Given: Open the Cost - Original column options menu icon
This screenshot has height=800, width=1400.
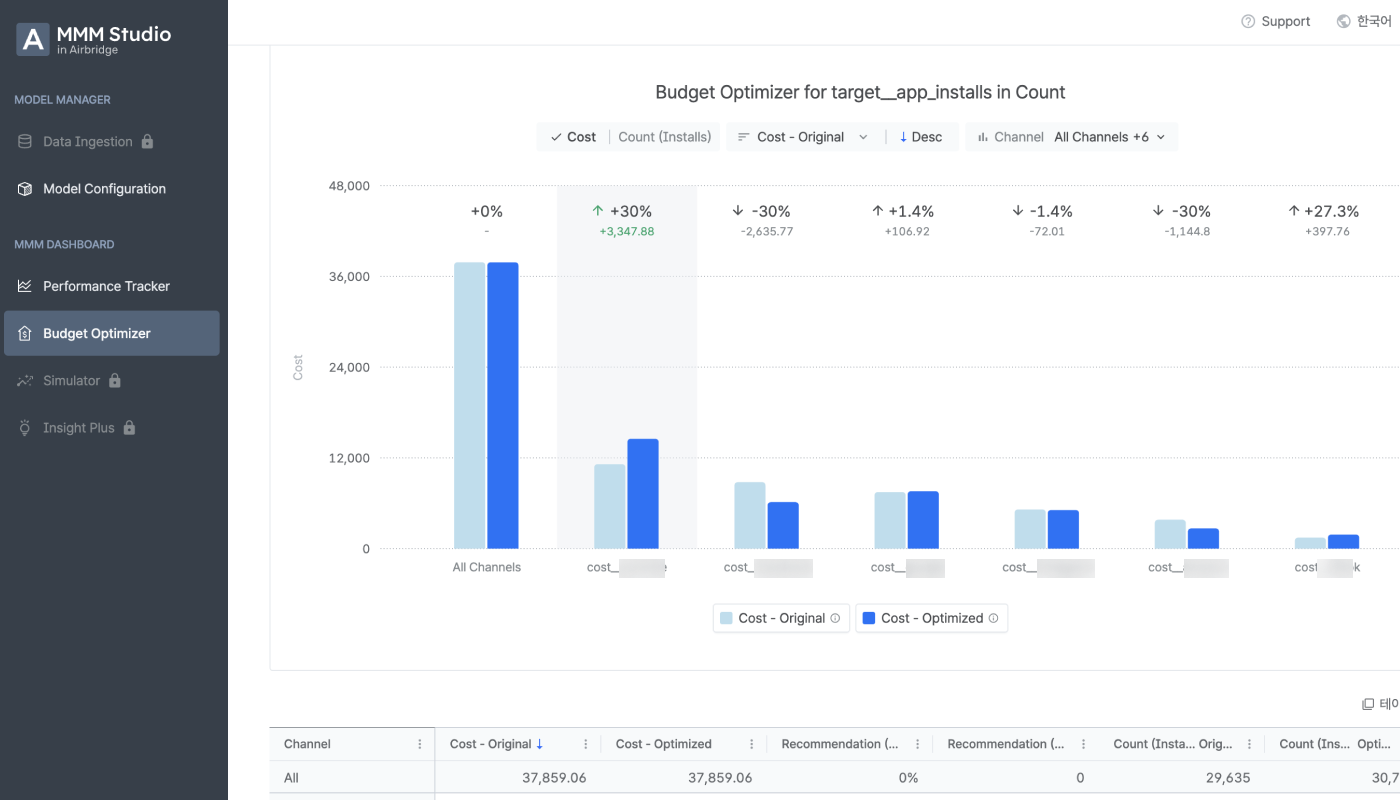Looking at the screenshot, I should (586, 744).
